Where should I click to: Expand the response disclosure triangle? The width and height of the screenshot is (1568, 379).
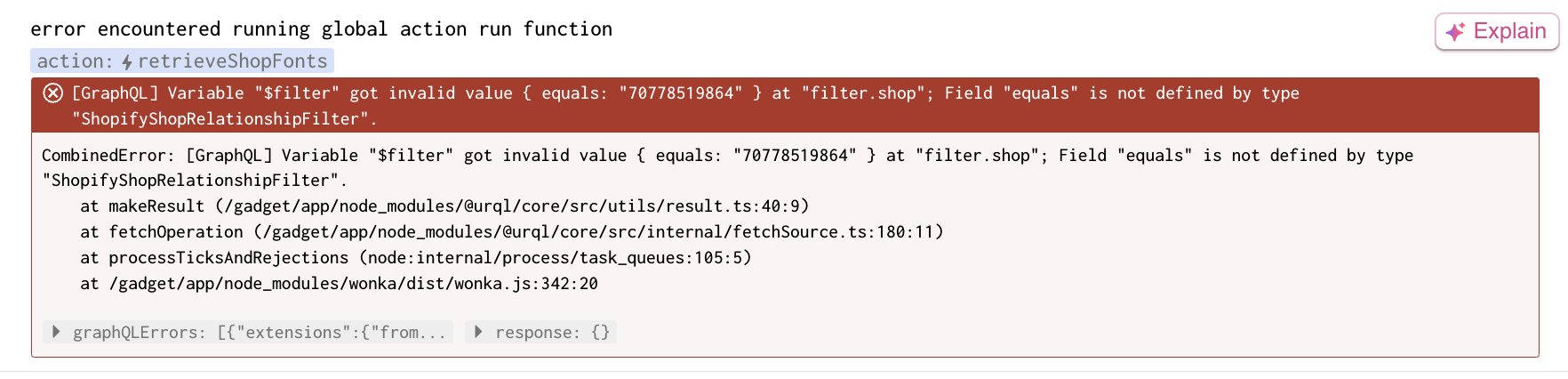coord(478,332)
